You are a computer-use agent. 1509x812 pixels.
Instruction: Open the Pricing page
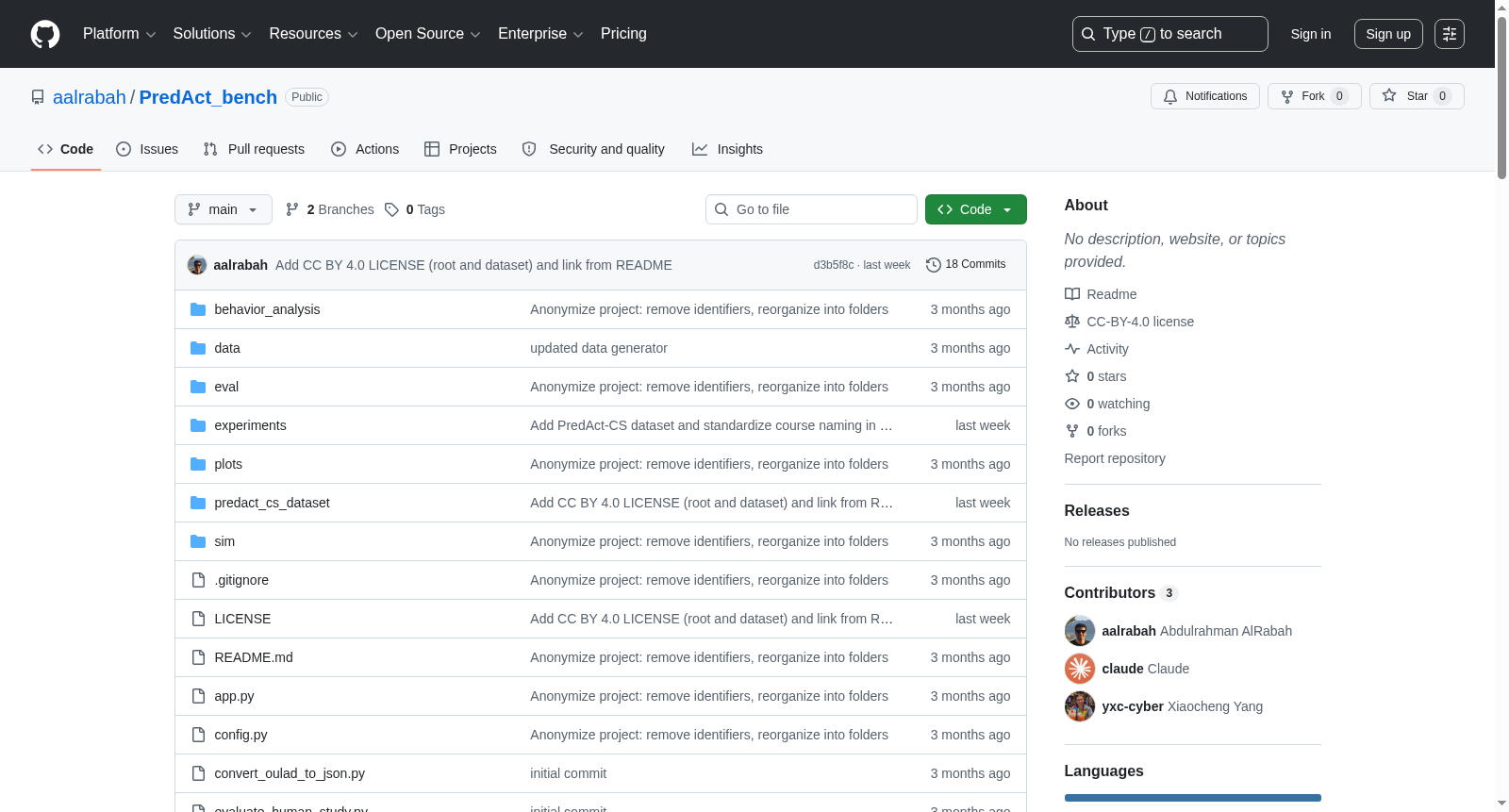(x=623, y=34)
